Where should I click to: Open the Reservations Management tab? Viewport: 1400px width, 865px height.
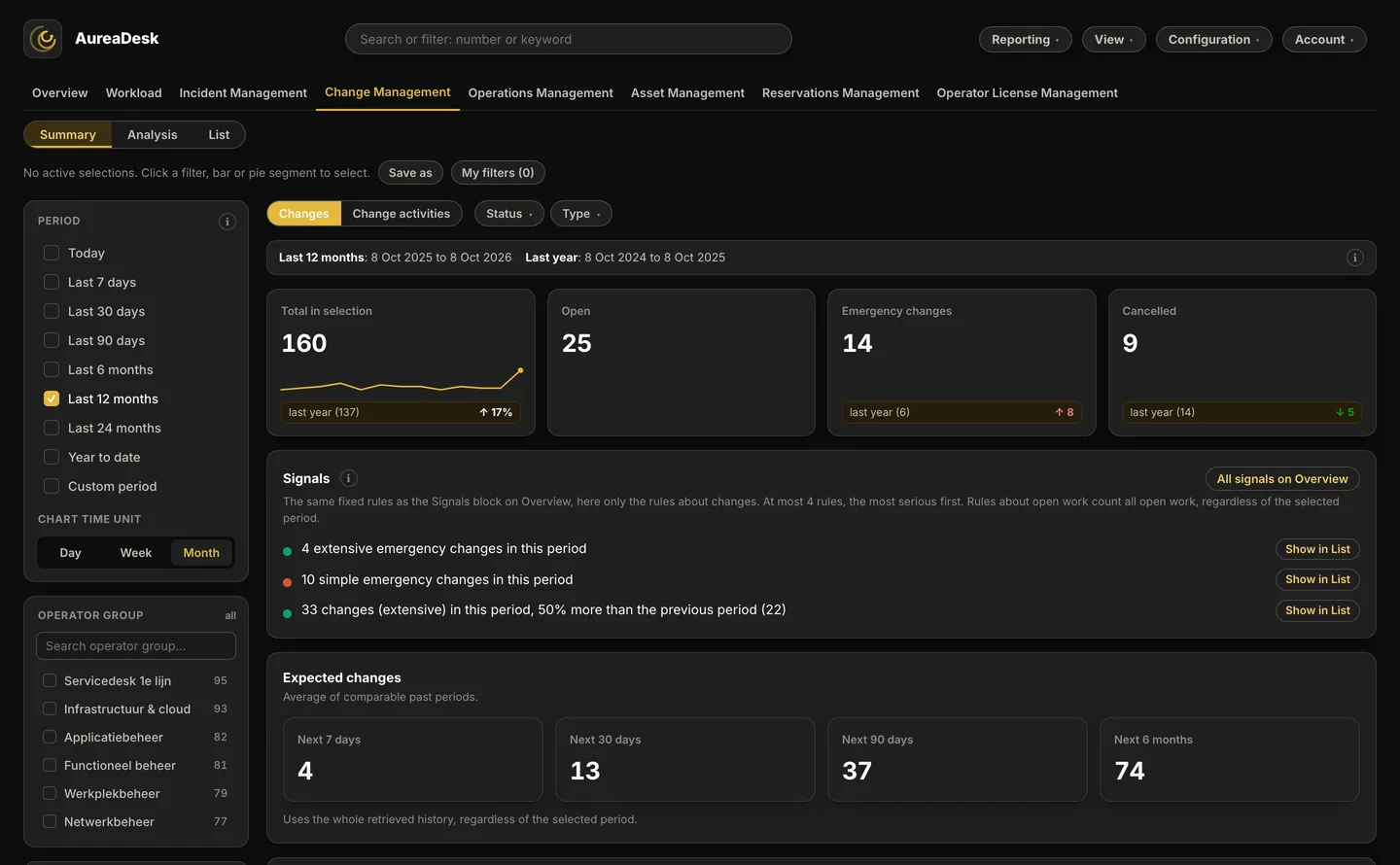(x=840, y=93)
